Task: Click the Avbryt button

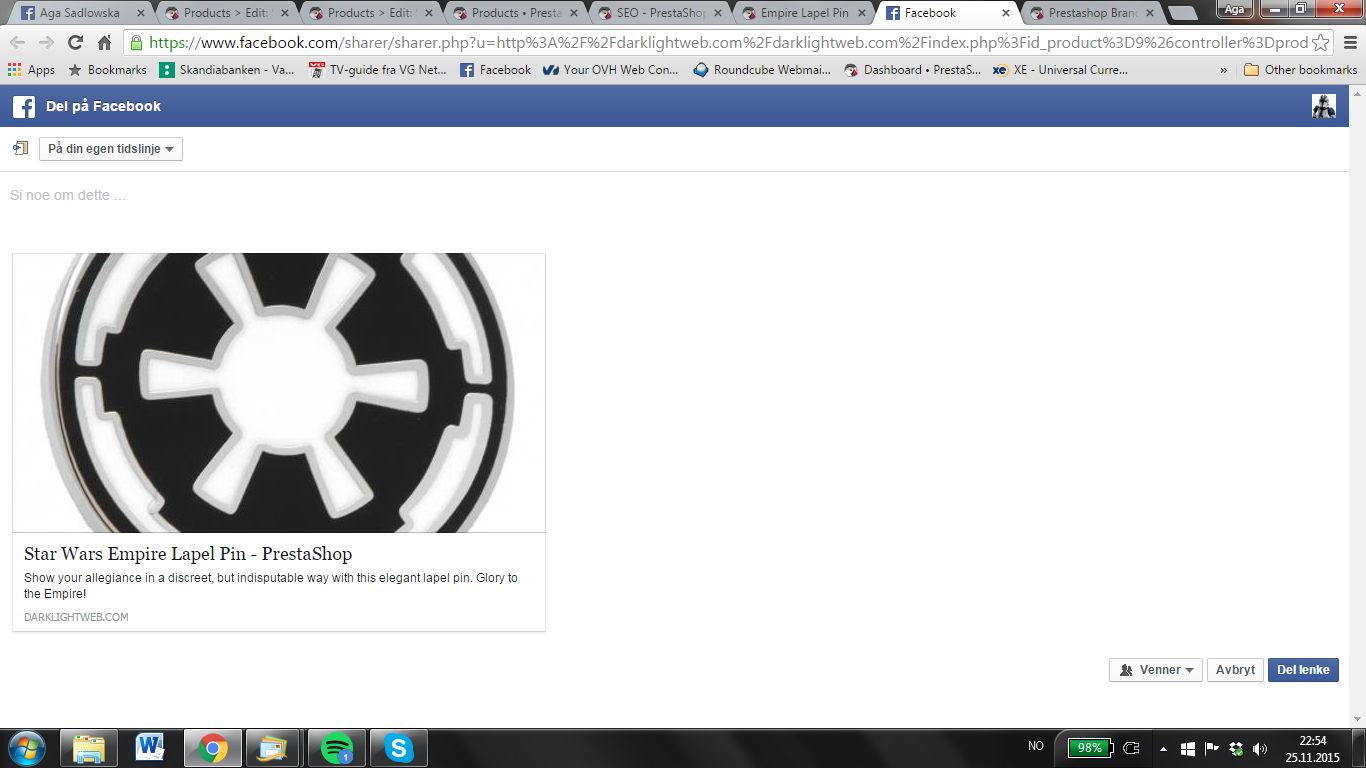Action: click(1235, 670)
